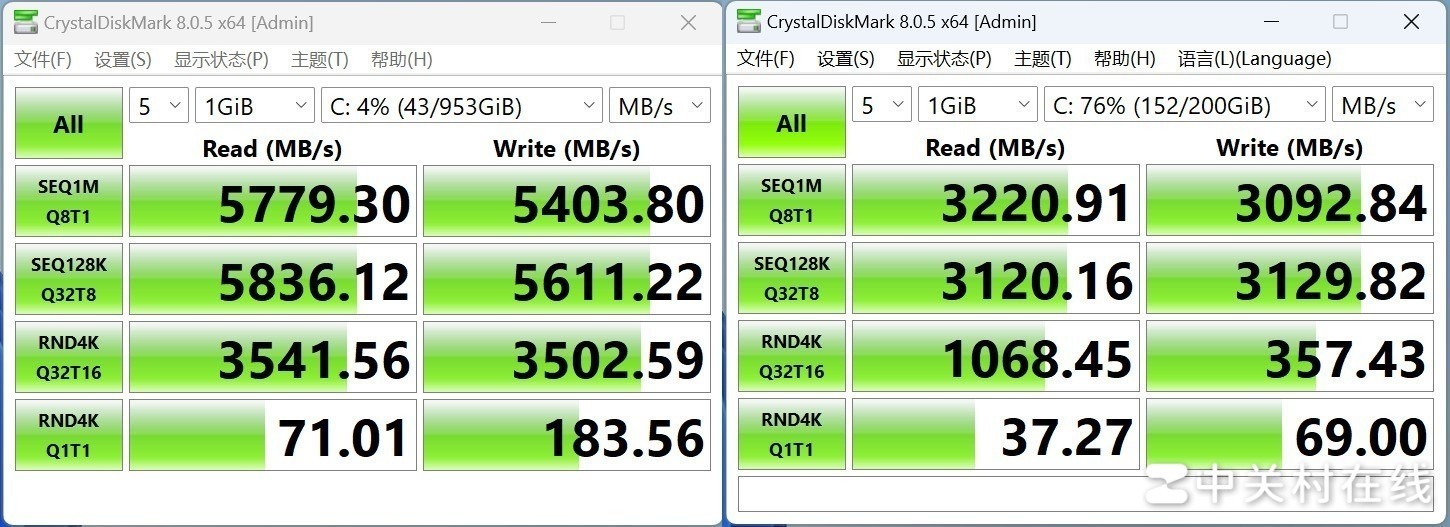This screenshot has width=1450, height=527.
Task: Start SEQ1M Q8T1 test in left window
Action: click(69, 201)
